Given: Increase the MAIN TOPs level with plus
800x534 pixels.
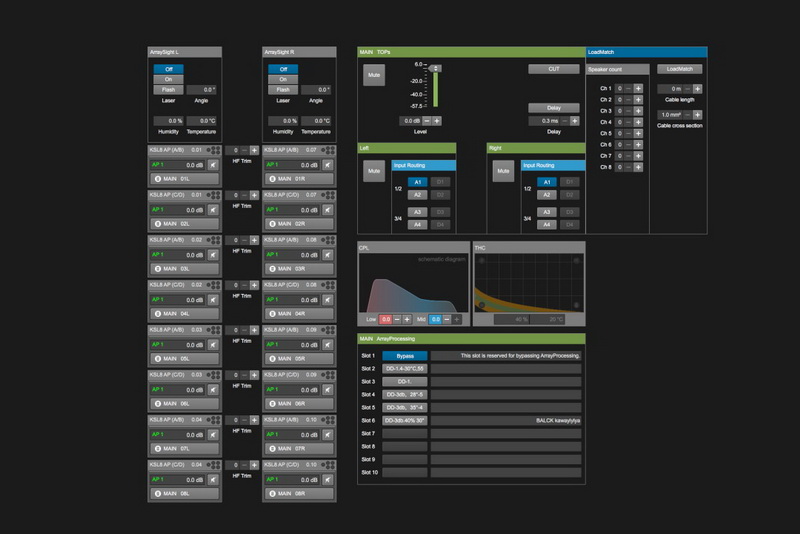Looking at the screenshot, I should pyautogui.click(x=437, y=120).
